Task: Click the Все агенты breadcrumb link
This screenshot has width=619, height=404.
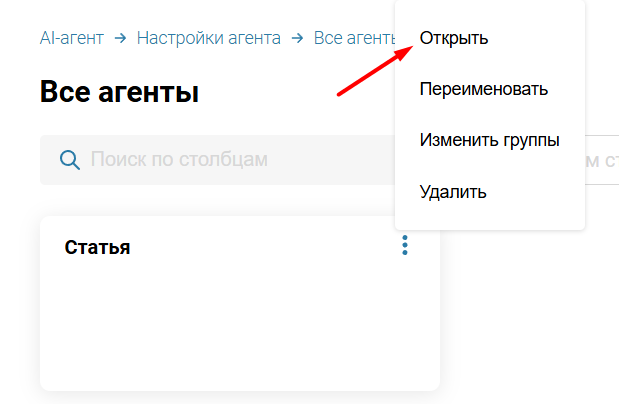Action: click(x=354, y=38)
